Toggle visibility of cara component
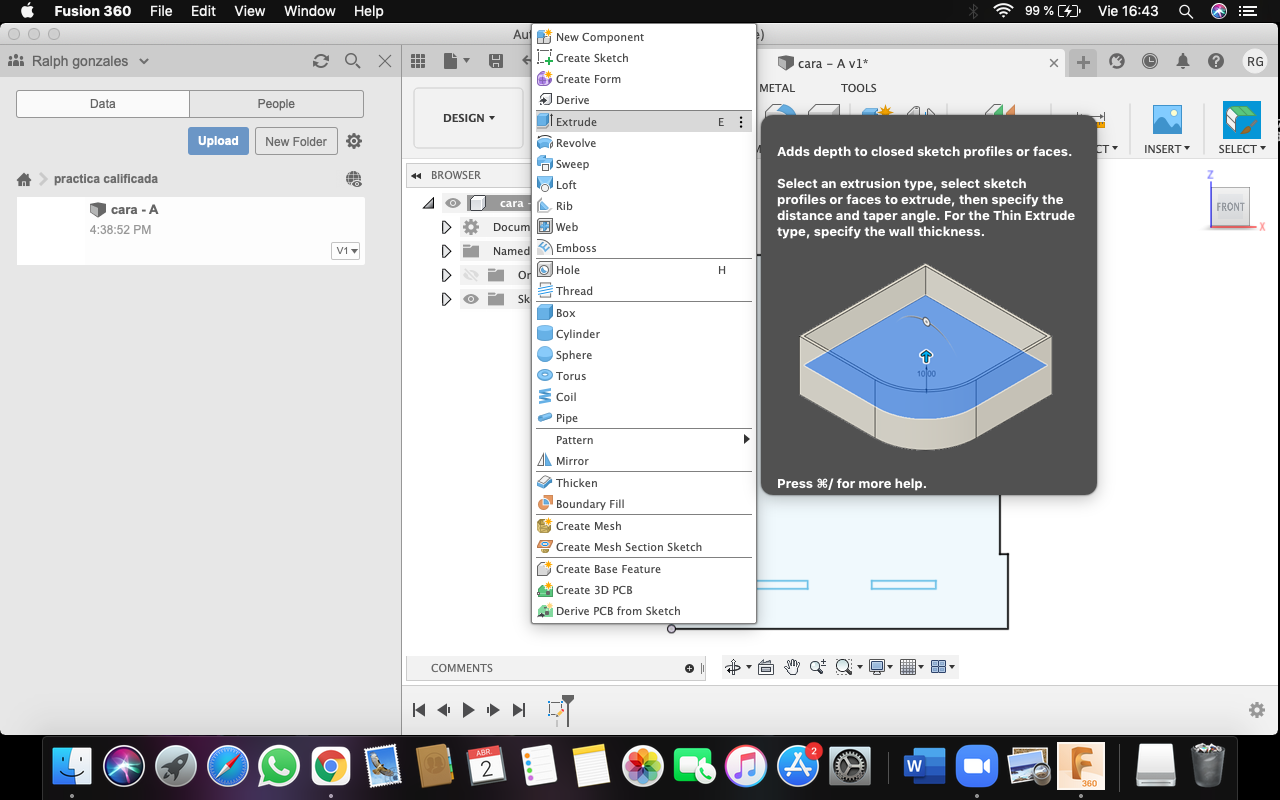1280x800 pixels. coord(453,203)
